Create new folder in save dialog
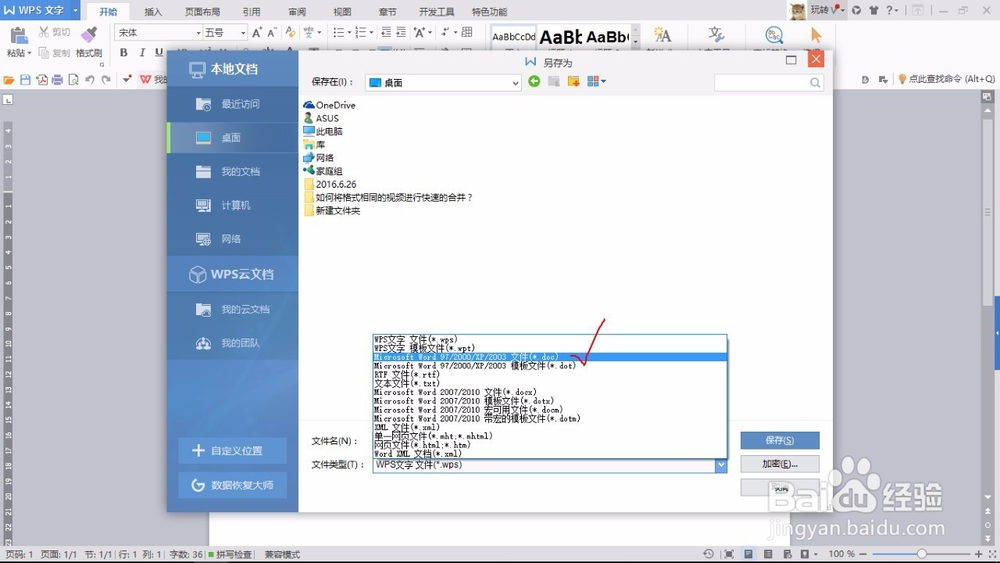Image resolution: width=1000 pixels, height=563 pixels. (x=573, y=82)
